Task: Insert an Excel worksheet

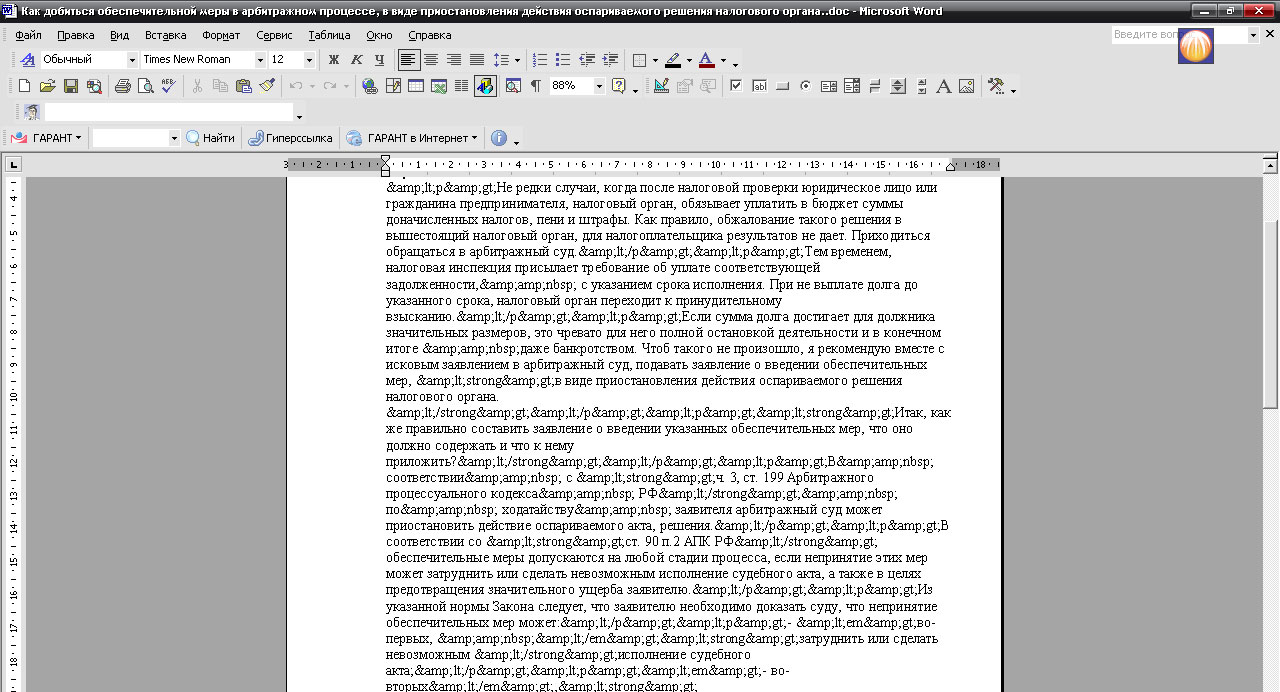Action: [438, 86]
